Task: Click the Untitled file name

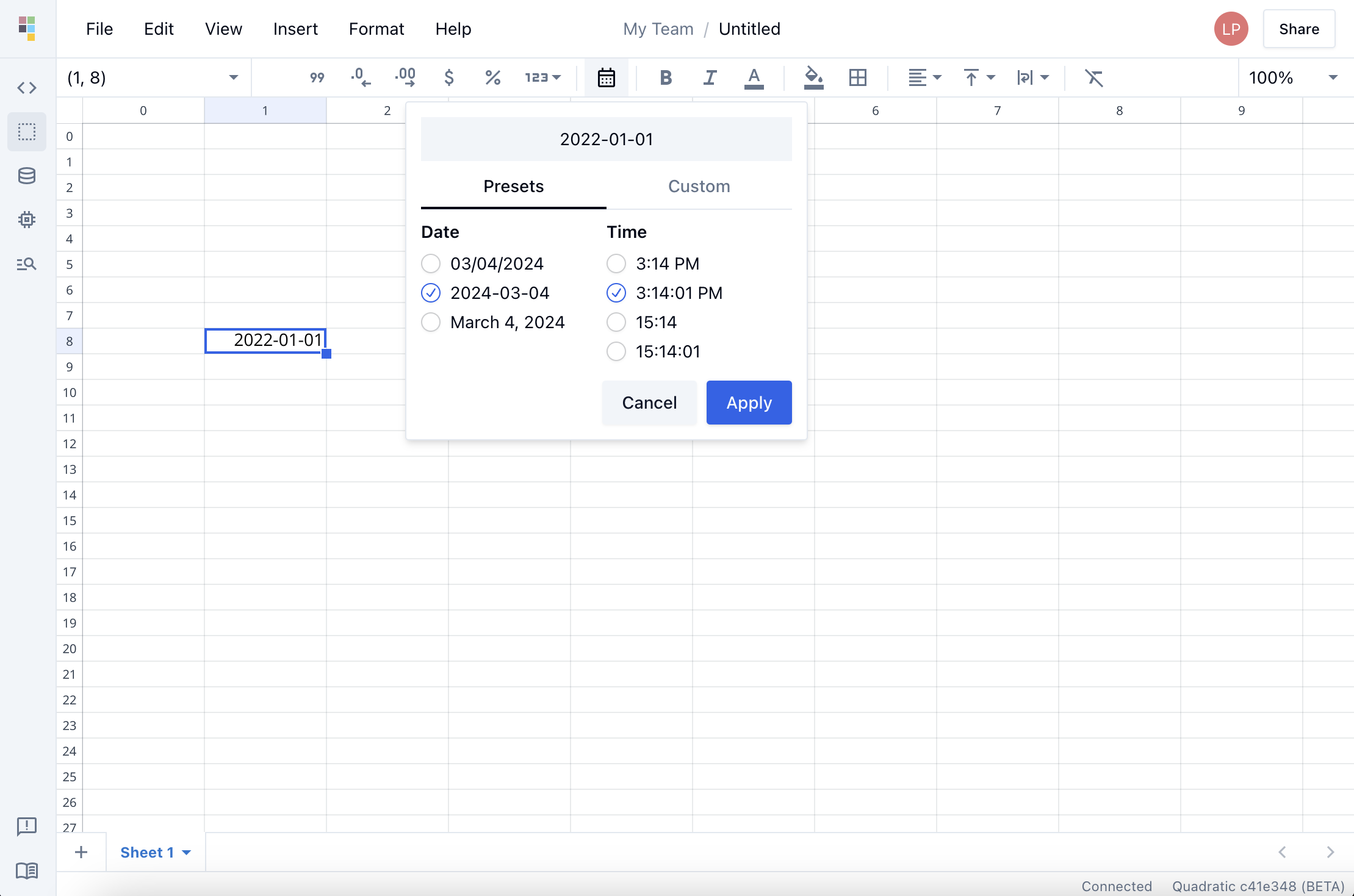Action: point(749,29)
